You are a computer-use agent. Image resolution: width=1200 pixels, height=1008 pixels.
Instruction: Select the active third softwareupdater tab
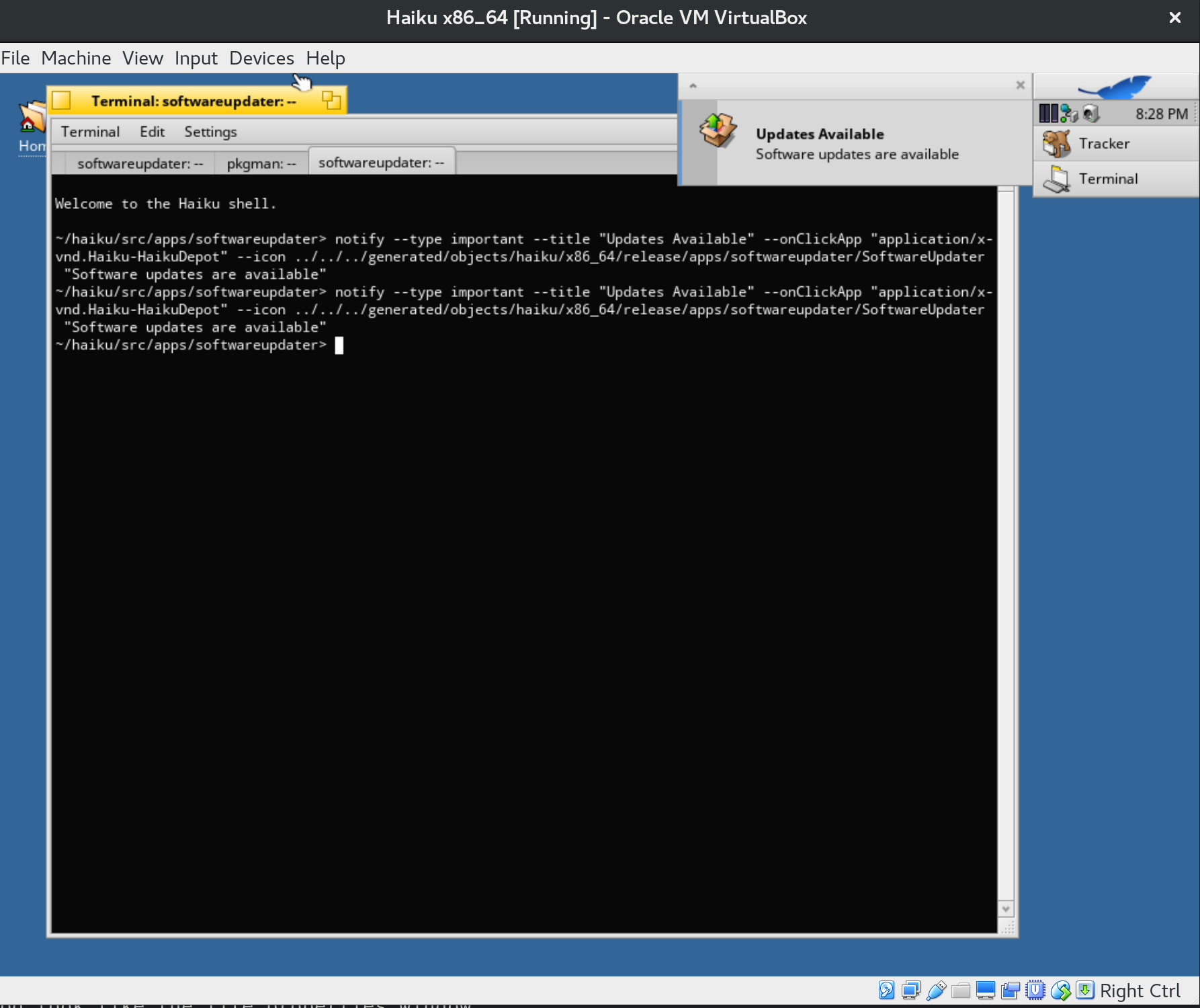pos(382,162)
